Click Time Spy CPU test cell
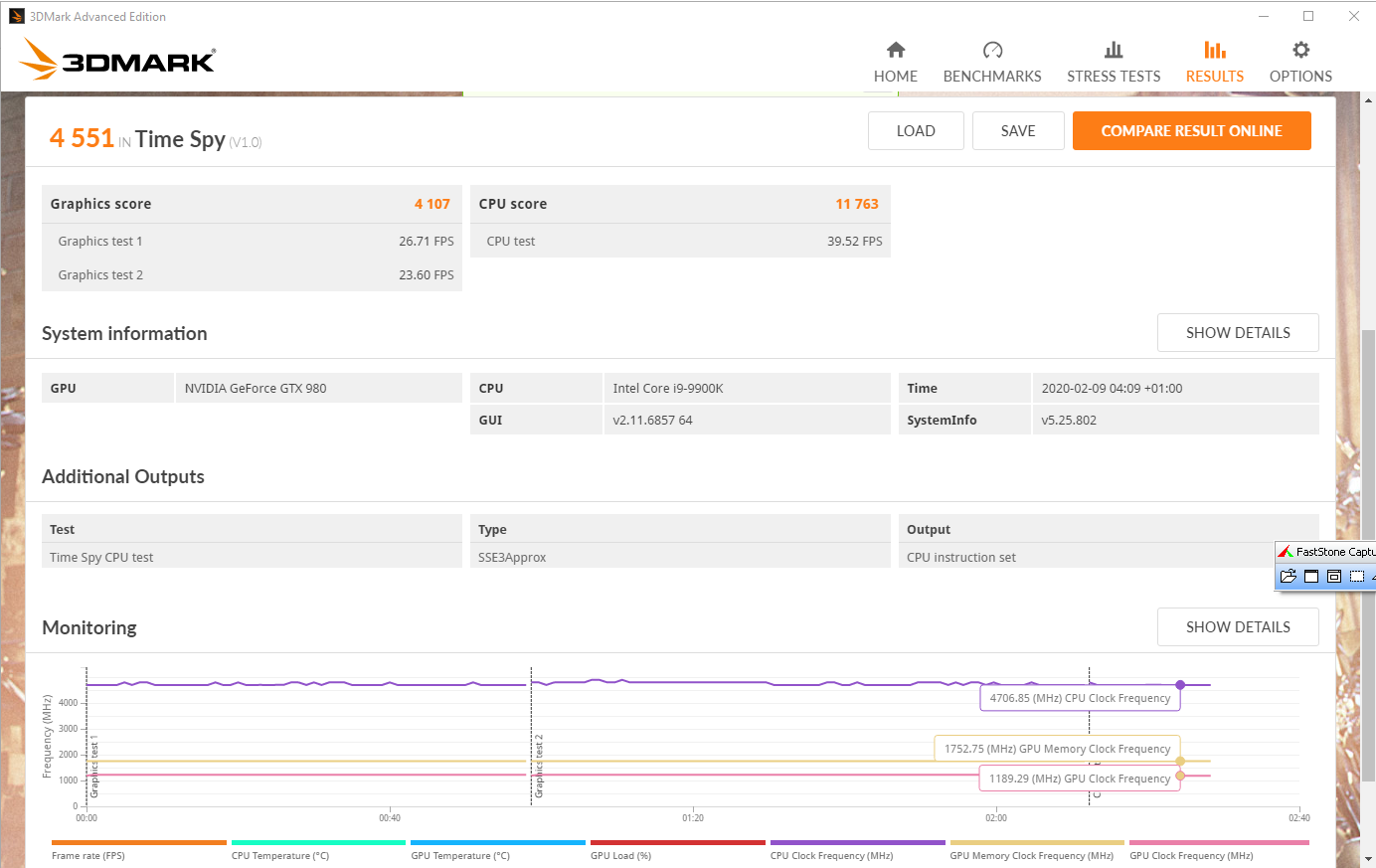Viewport: 1376px width, 868px height. 252,557
